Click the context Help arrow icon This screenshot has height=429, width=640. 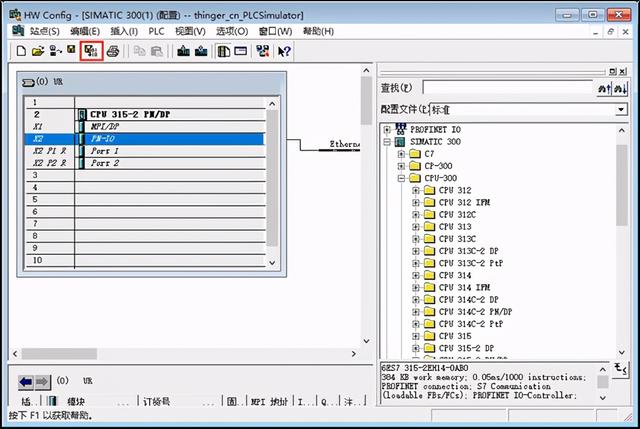(285, 50)
